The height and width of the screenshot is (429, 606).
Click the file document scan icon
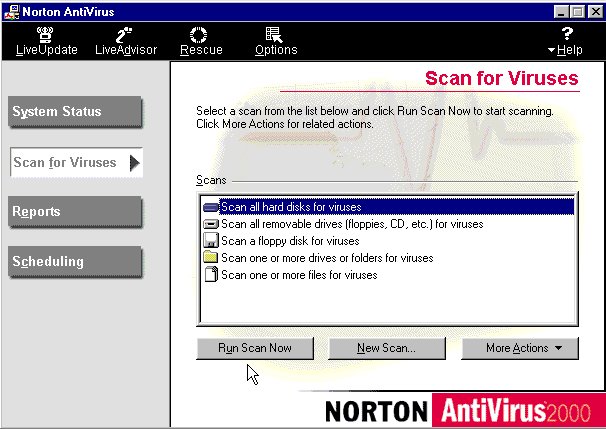[210, 275]
